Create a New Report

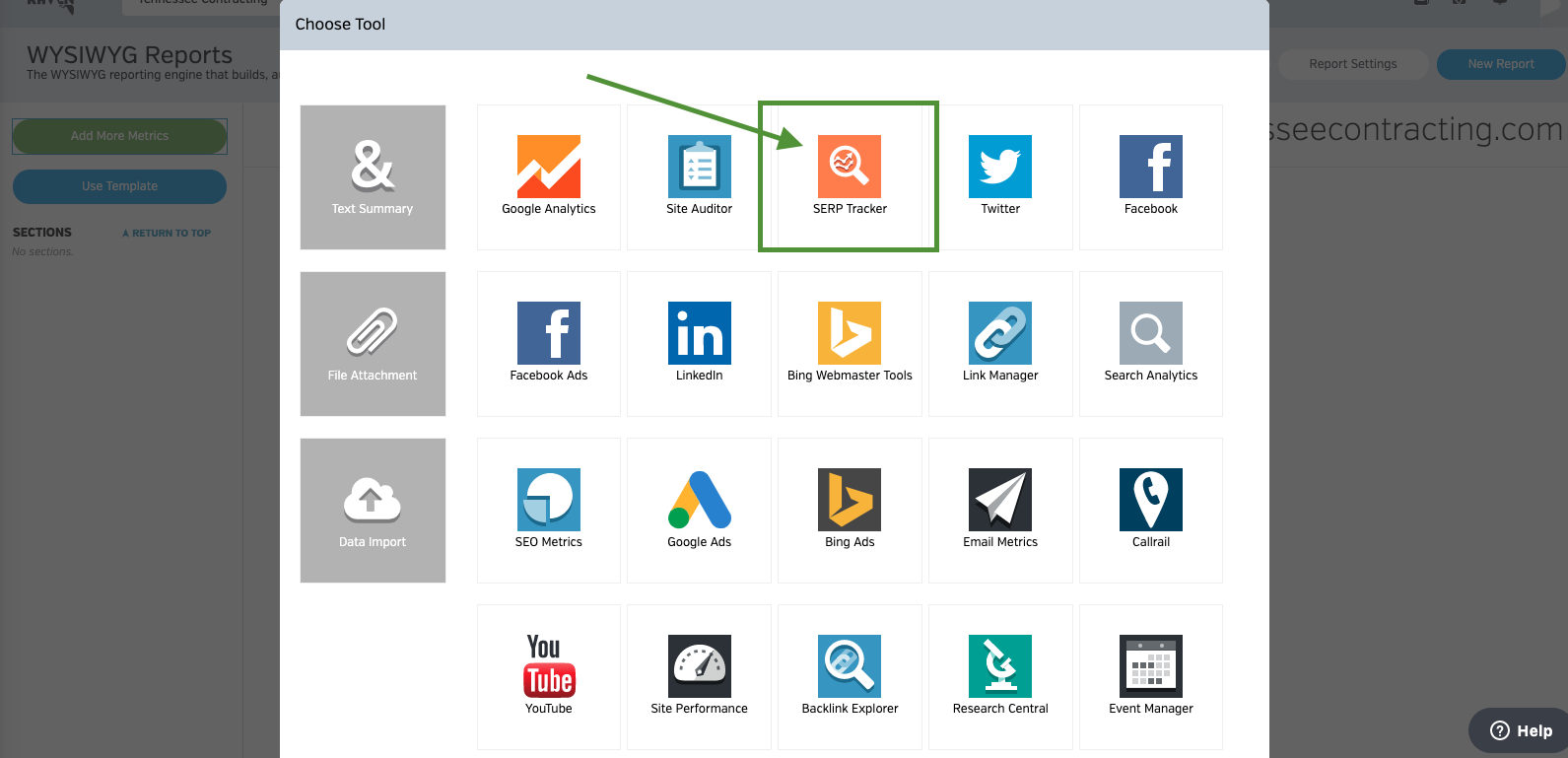point(1501,64)
